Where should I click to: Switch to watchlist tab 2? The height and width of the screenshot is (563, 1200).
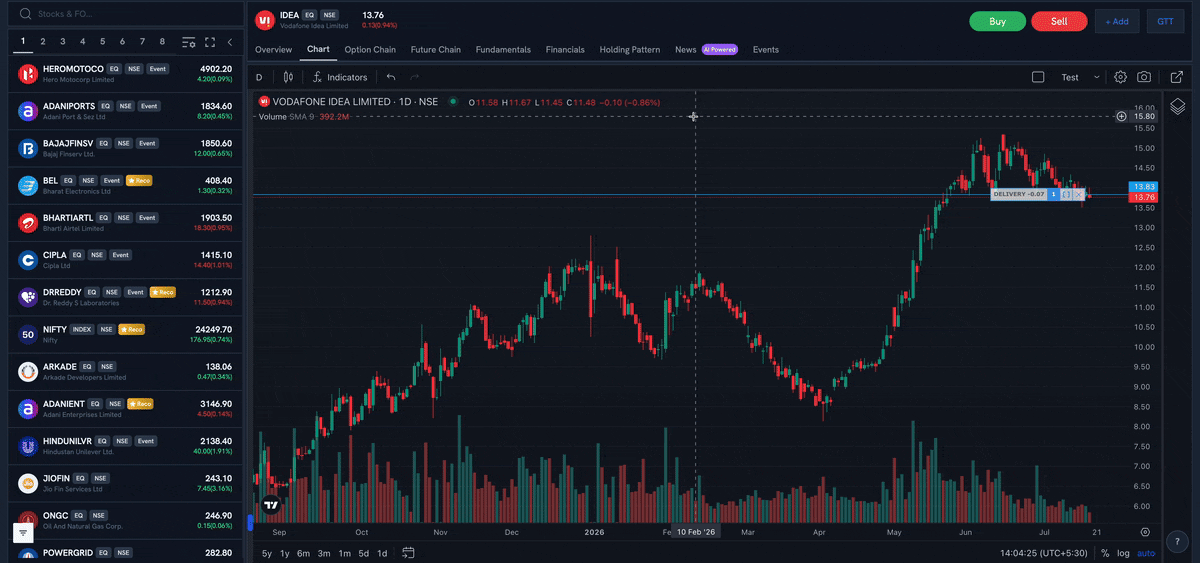[x=43, y=42]
